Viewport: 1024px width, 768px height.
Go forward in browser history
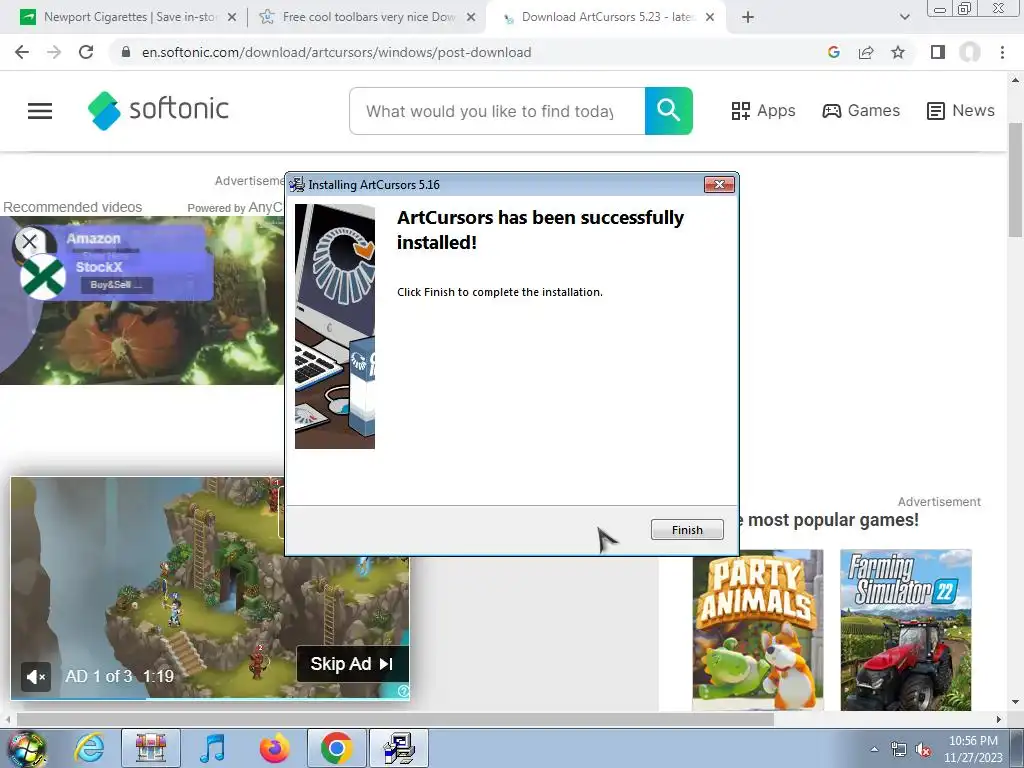pos(54,52)
